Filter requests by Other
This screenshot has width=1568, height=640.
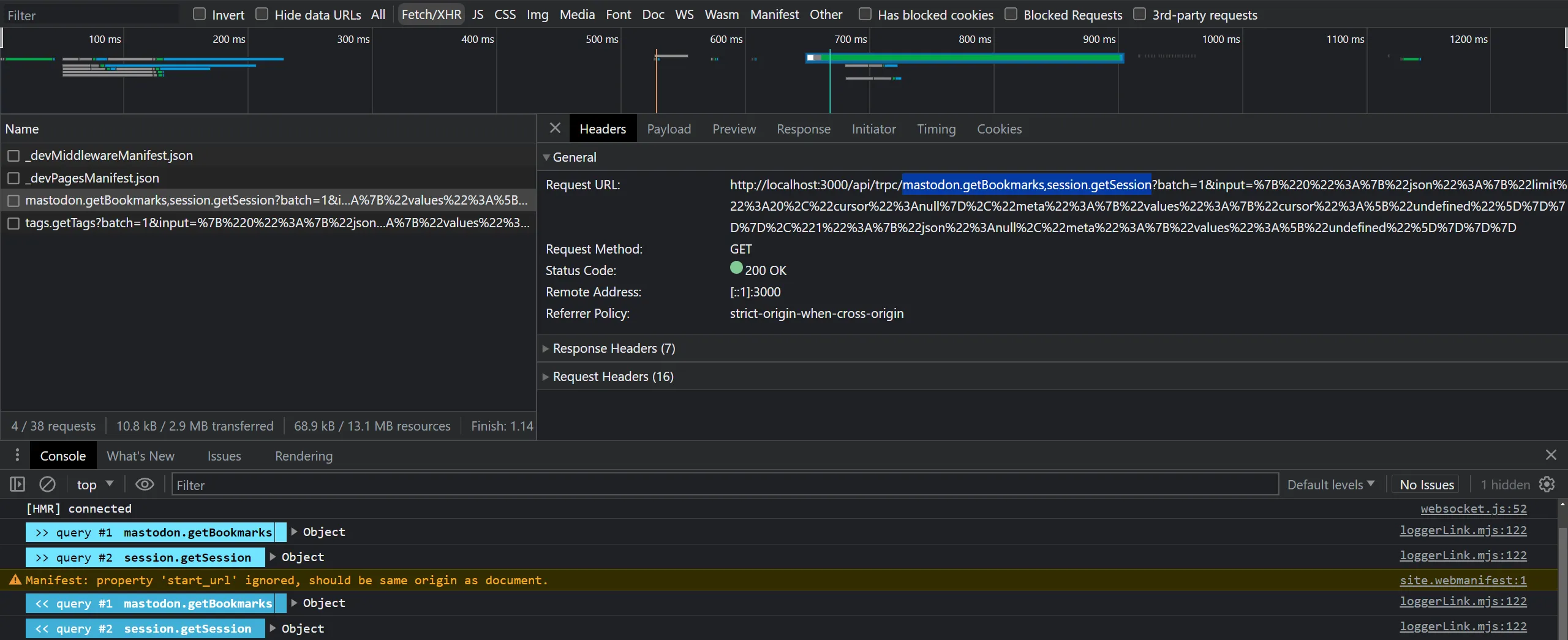(826, 14)
